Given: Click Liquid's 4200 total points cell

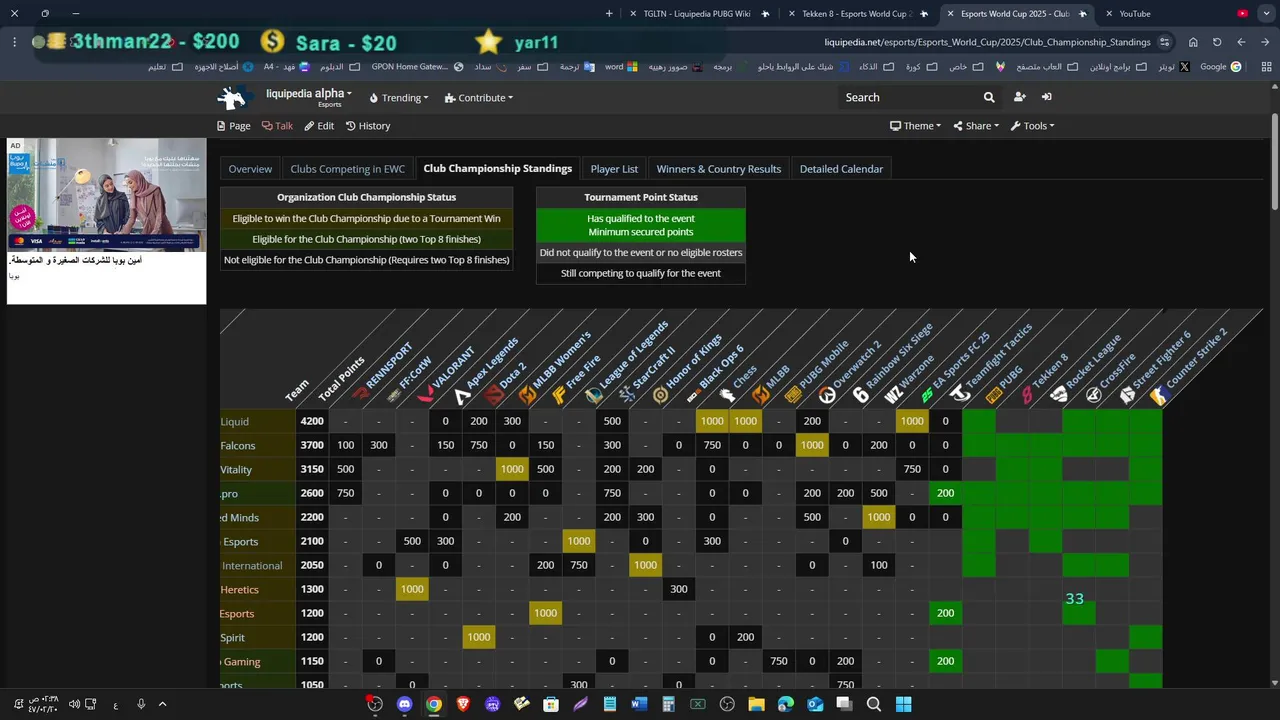Looking at the screenshot, I should pyautogui.click(x=313, y=422).
